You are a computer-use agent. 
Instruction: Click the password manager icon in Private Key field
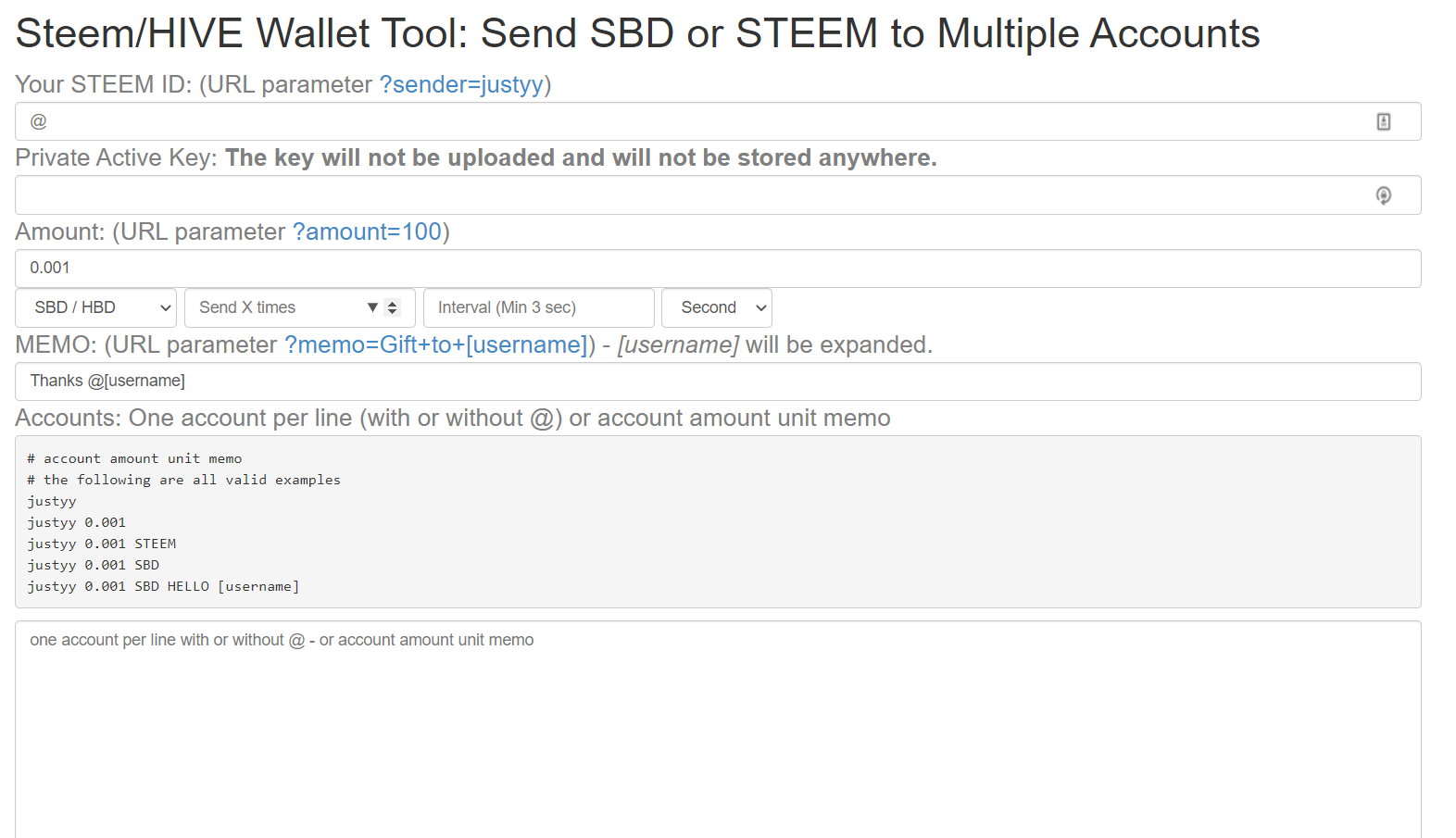(1383, 195)
